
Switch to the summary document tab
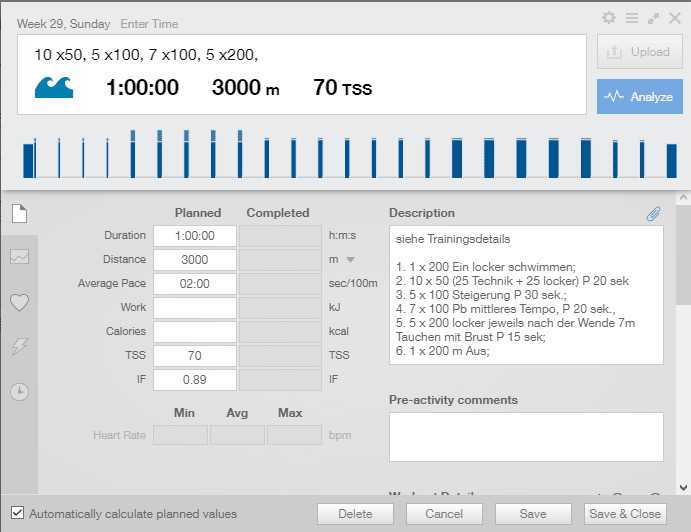(19, 213)
